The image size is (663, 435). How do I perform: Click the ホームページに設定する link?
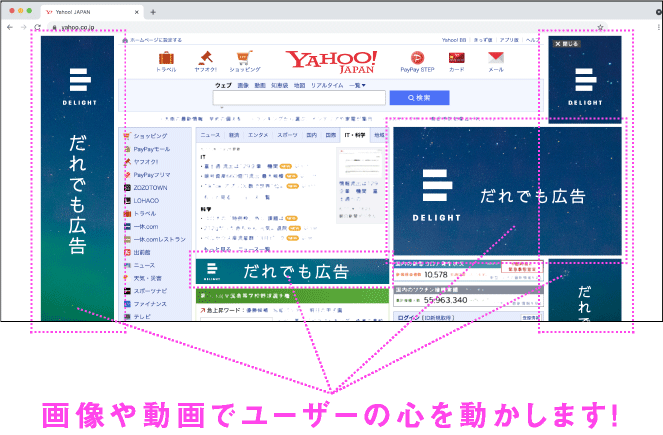160,41
